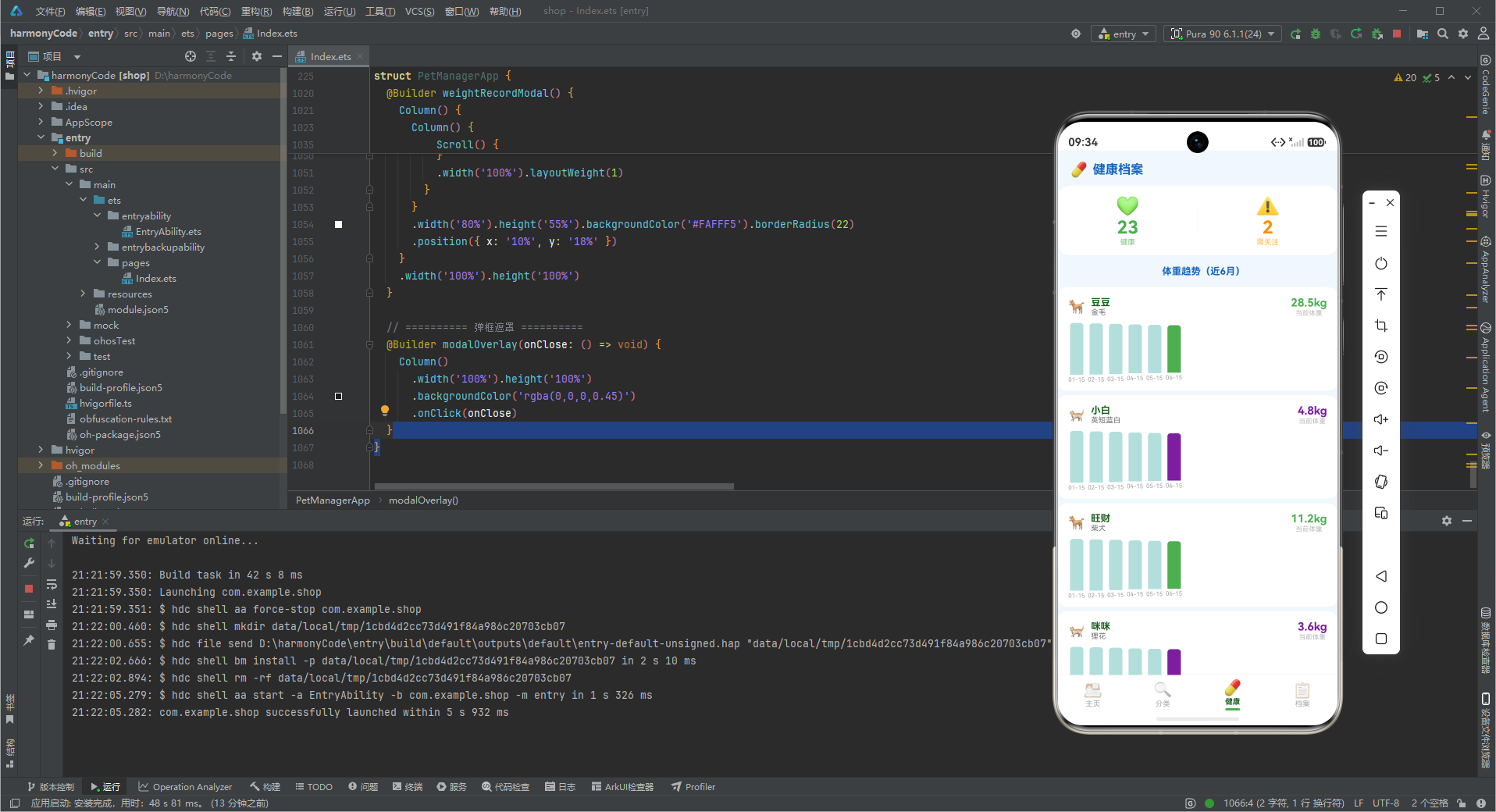Click emulator Back triangle button
The width and height of the screenshot is (1496, 812).
tap(1381, 576)
